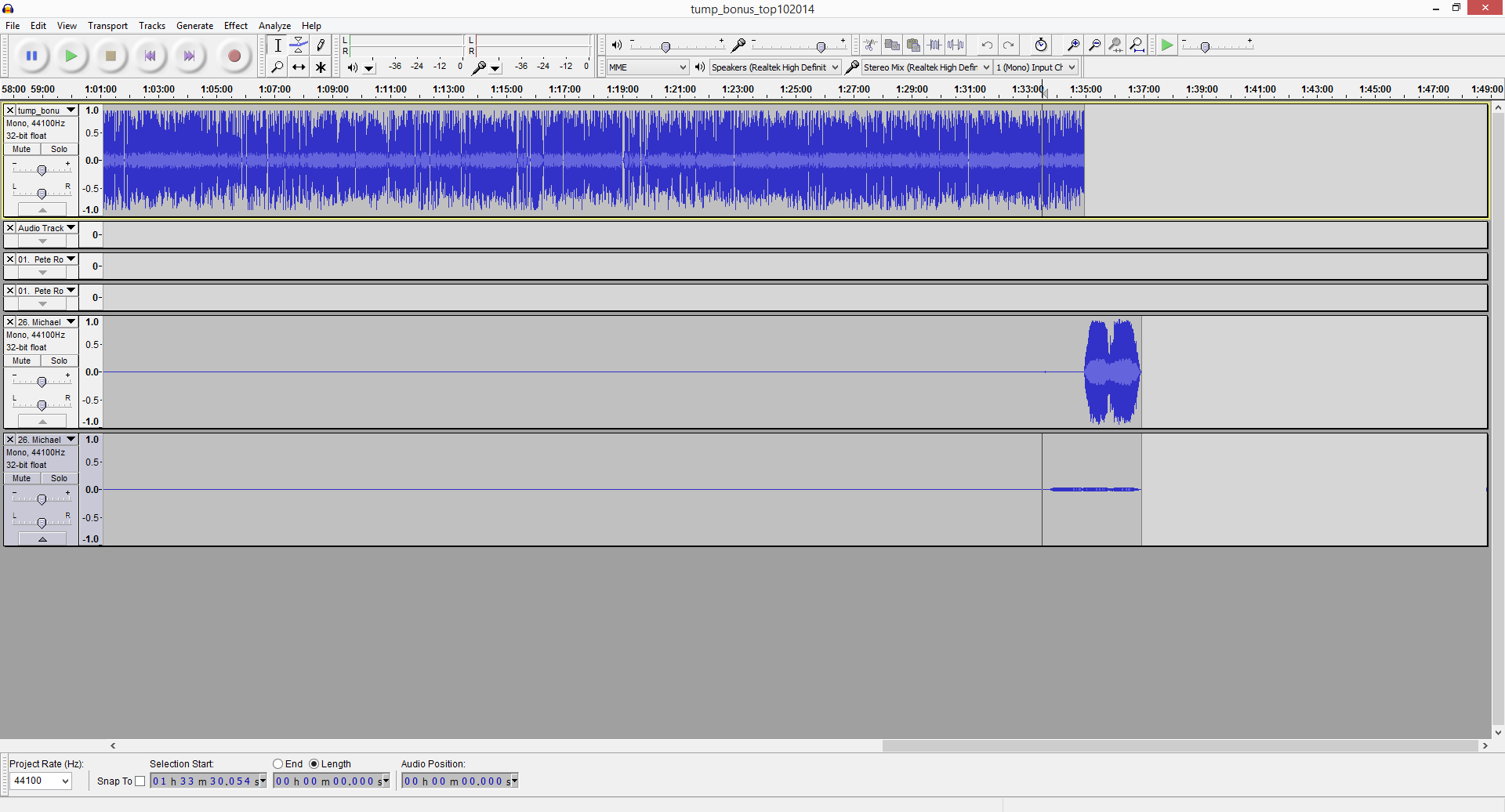The width and height of the screenshot is (1505, 812).
Task: Adjust the playback volume slider
Action: tap(666, 45)
